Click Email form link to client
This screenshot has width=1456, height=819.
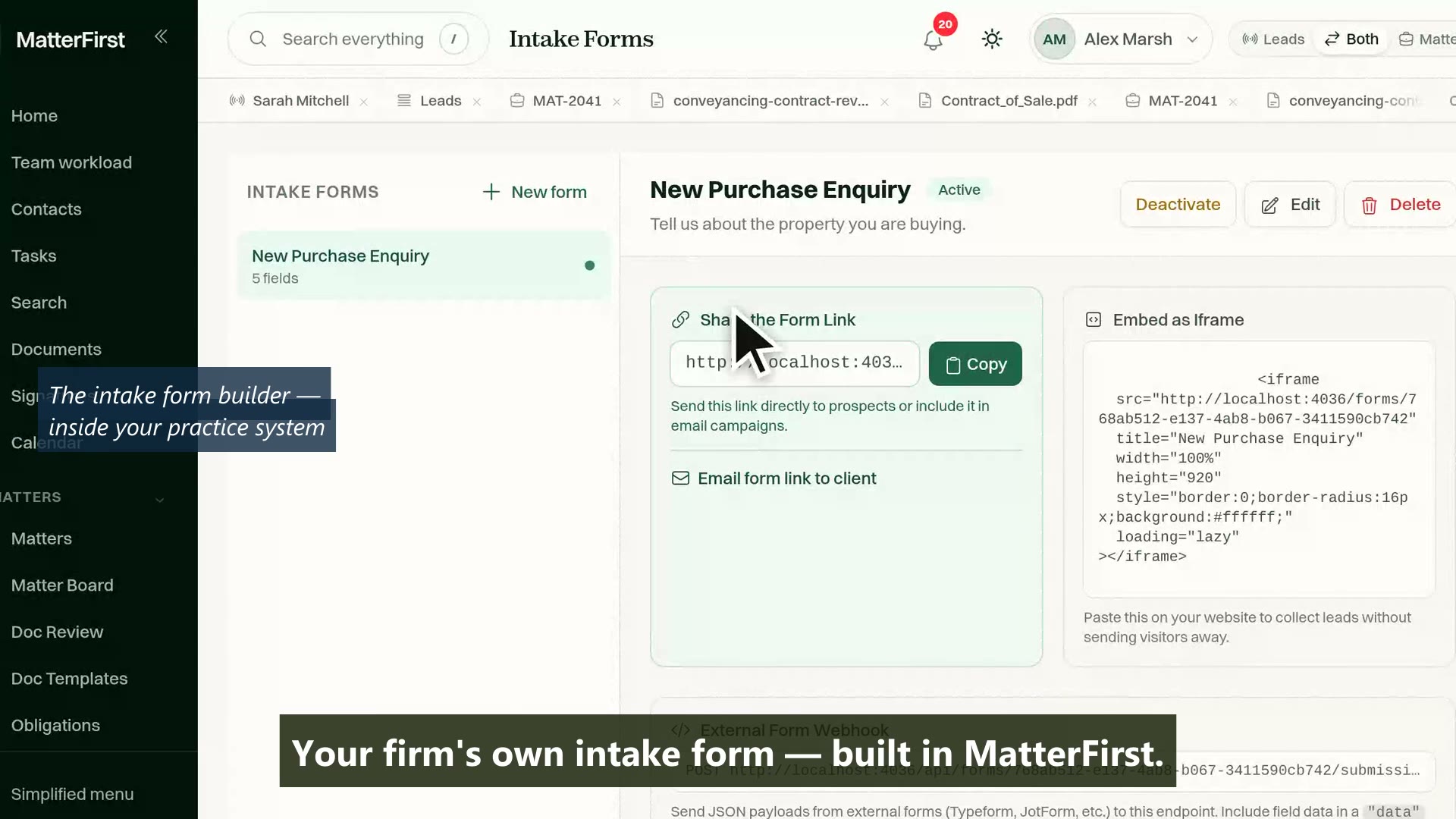(x=774, y=479)
